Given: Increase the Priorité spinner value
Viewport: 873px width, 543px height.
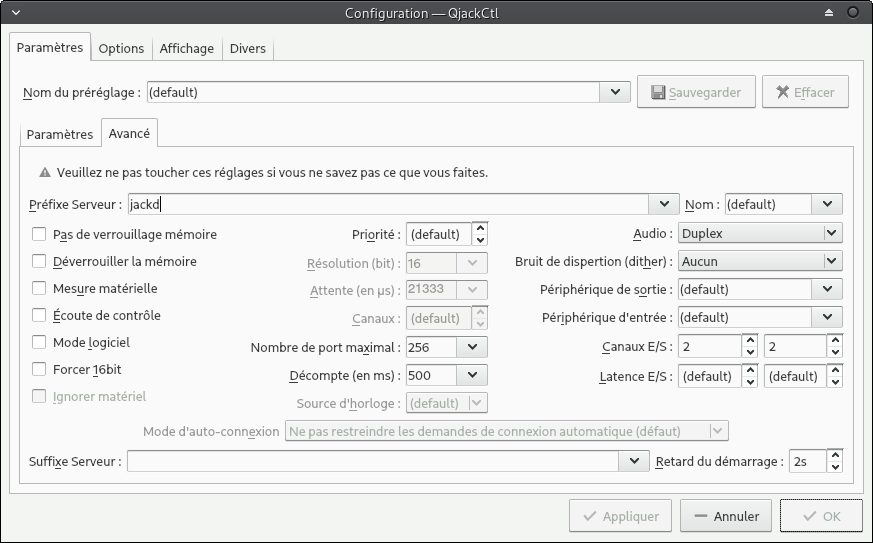Looking at the screenshot, I should coord(480,228).
